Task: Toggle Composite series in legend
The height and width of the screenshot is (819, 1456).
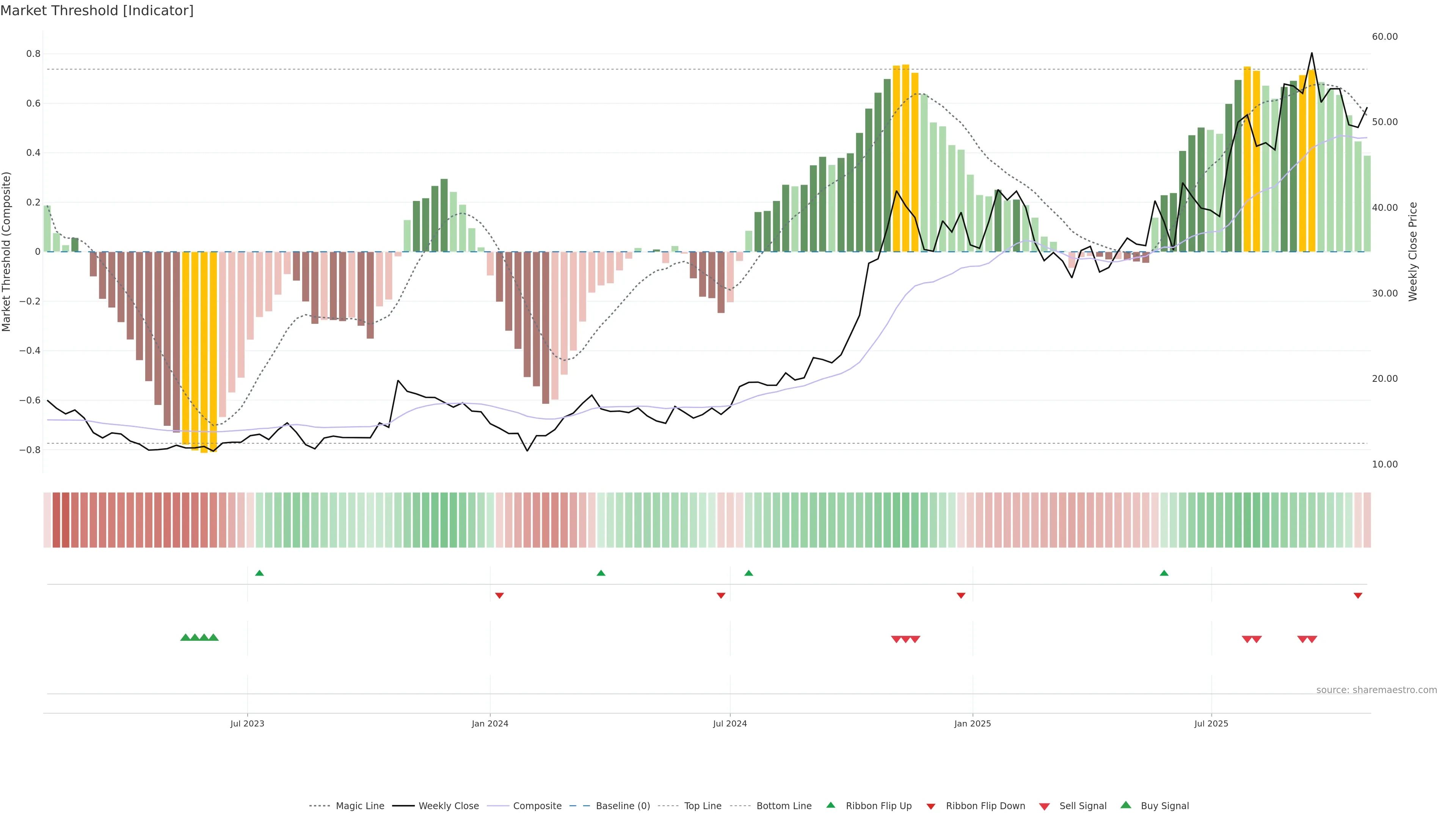Action: (x=537, y=806)
